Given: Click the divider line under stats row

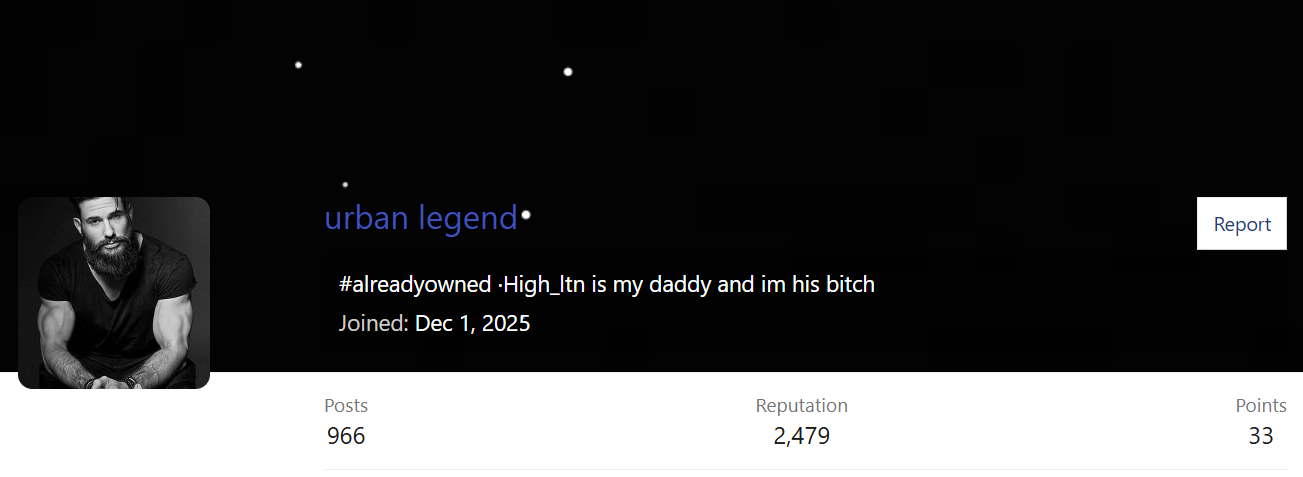Looking at the screenshot, I should click(x=805, y=469).
